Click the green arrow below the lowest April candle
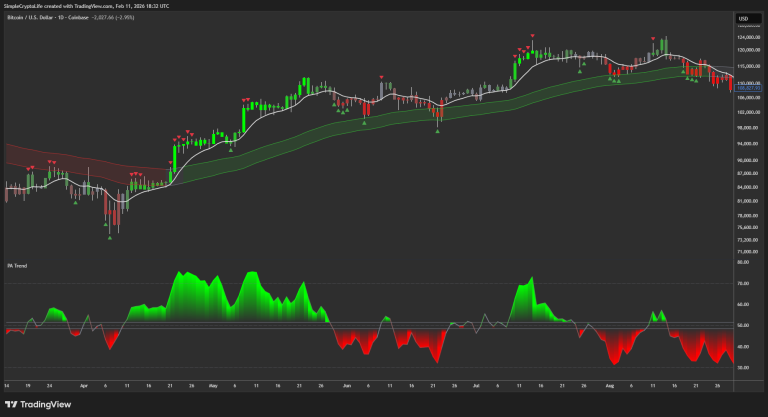Image resolution: width=768 pixels, height=417 pixels. tap(108, 237)
